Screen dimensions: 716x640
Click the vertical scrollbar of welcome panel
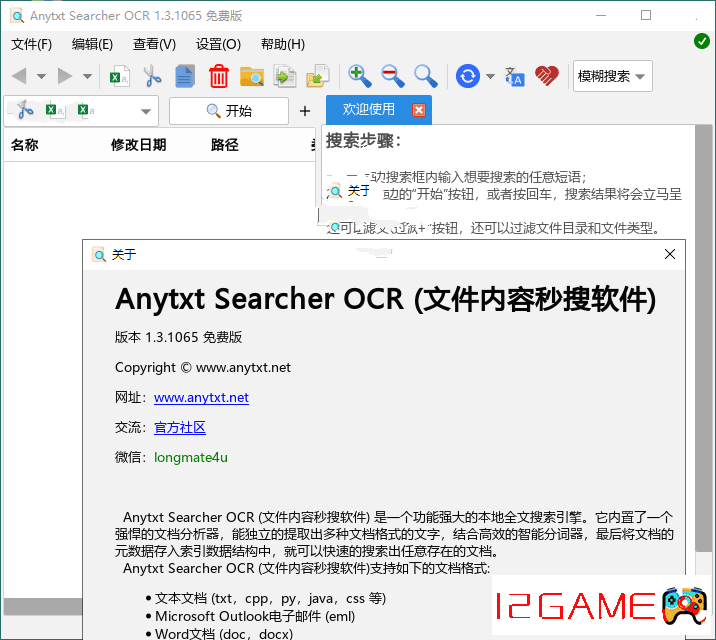click(x=704, y=338)
